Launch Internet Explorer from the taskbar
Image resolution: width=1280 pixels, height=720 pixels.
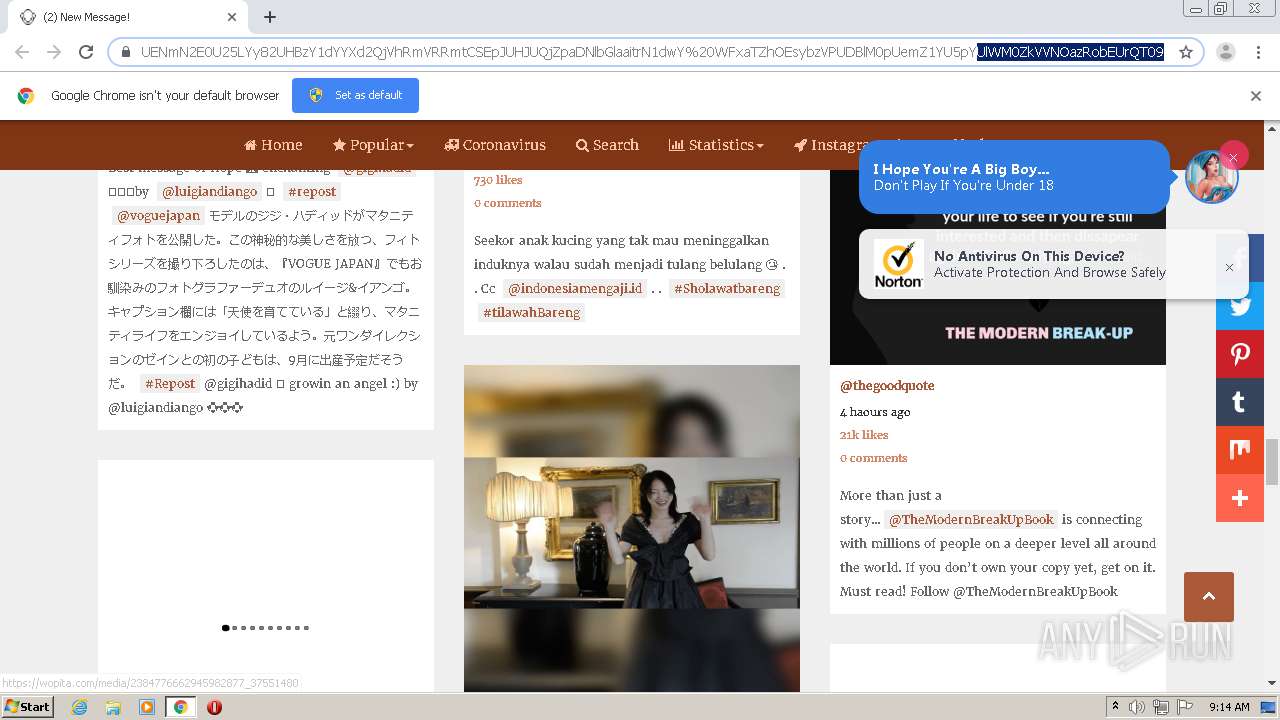79,707
